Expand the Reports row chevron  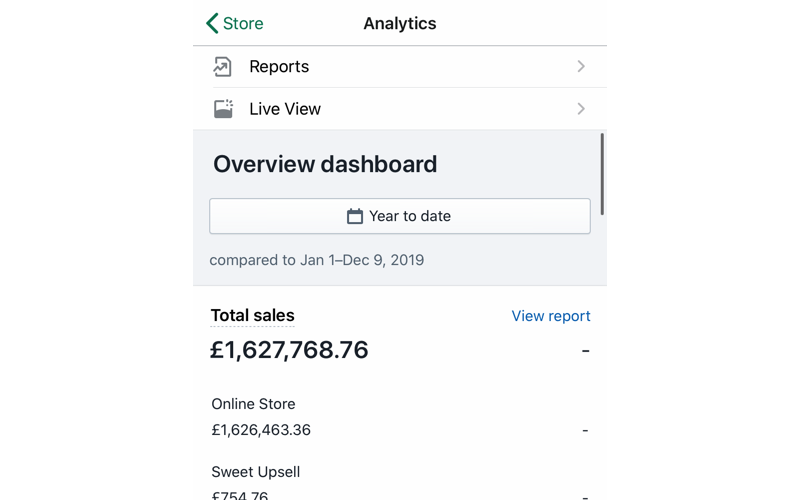pyautogui.click(x=581, y=67)
